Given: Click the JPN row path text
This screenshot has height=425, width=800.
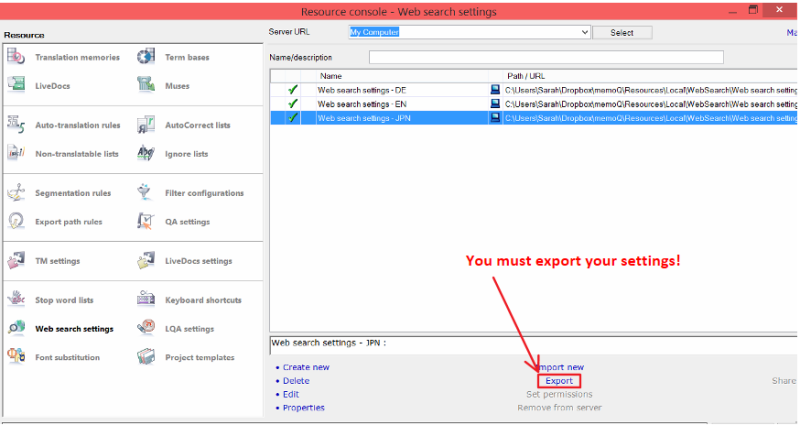Looking at the screenshot, I should tap(651, 118).
